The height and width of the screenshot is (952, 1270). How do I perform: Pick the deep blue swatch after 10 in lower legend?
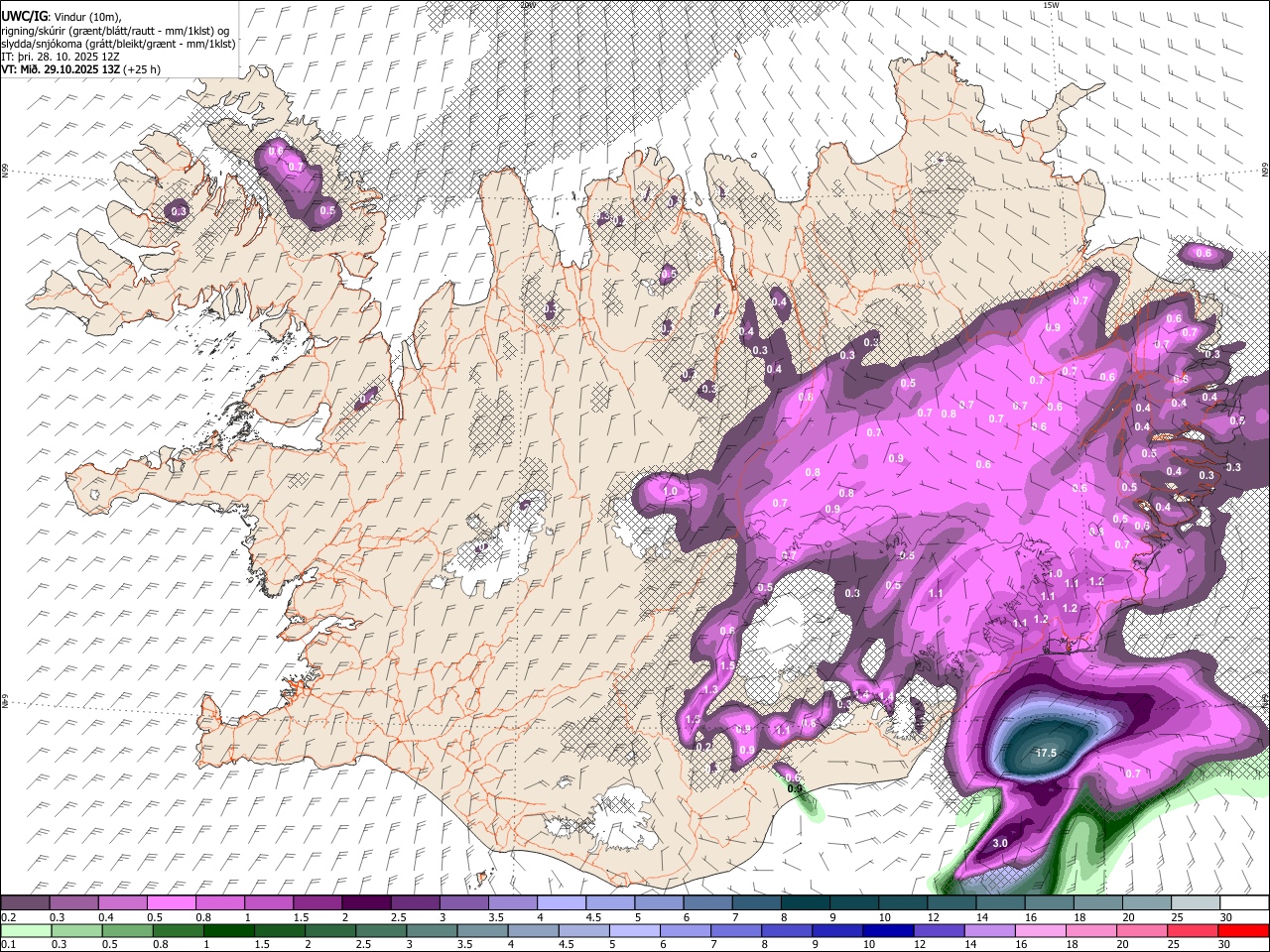(888, 931)
